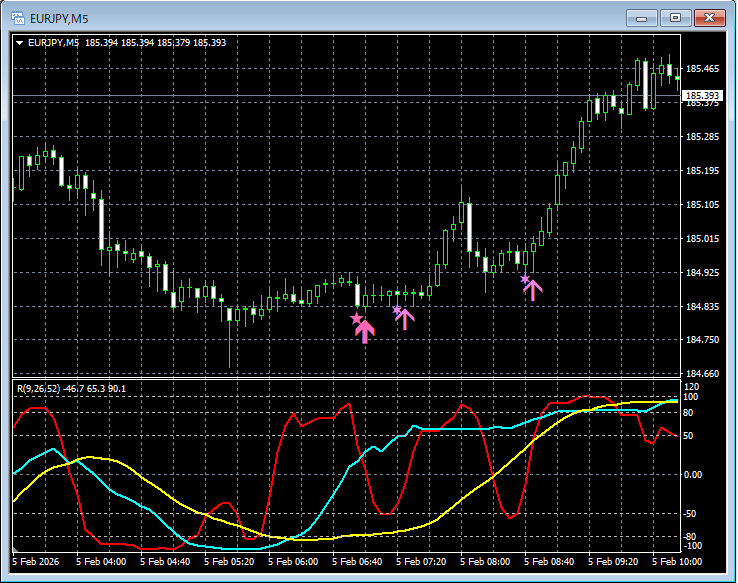This screenshot has height=583, width=738.
Task: Click the 5 Feb 06:00 time label
Action: (x=293, y=562)
